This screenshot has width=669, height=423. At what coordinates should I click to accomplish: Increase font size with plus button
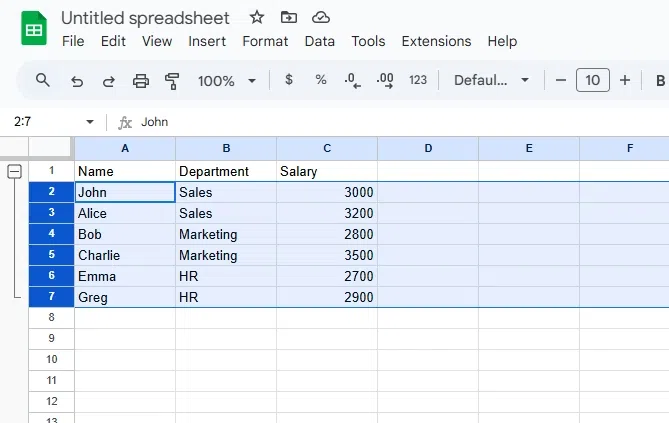coord(625,80)
